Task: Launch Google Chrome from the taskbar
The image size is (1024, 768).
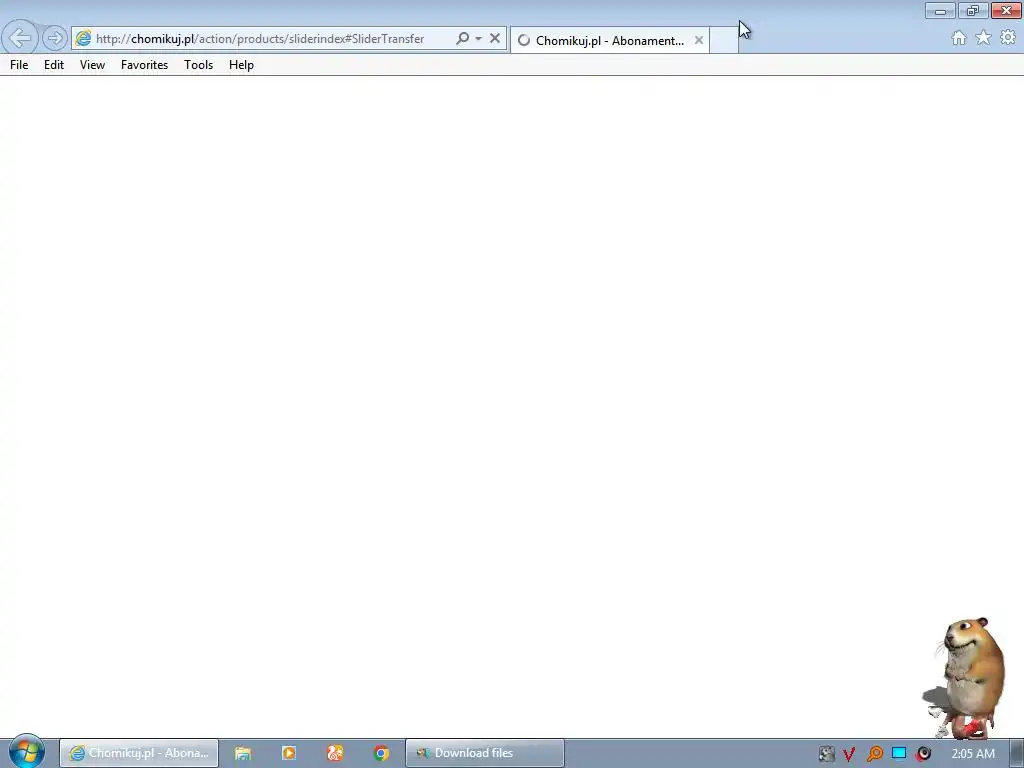Action: click(381, 753)
